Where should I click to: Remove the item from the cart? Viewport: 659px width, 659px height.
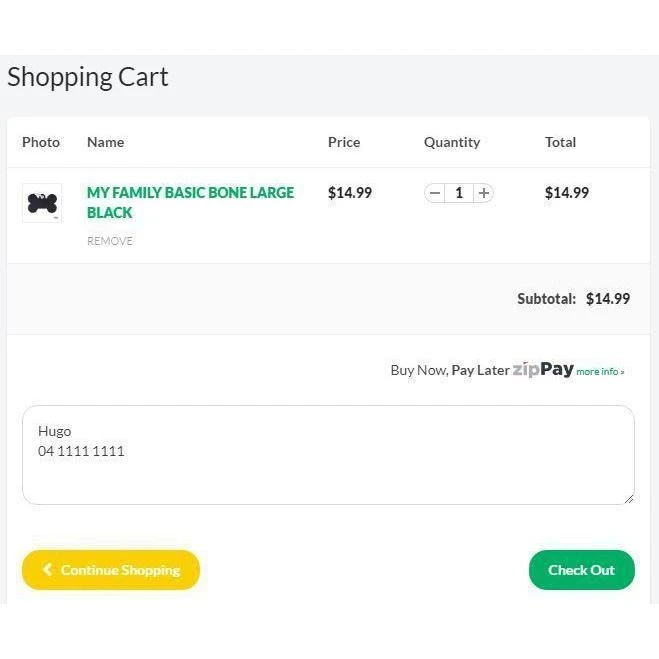click(110, 241)
